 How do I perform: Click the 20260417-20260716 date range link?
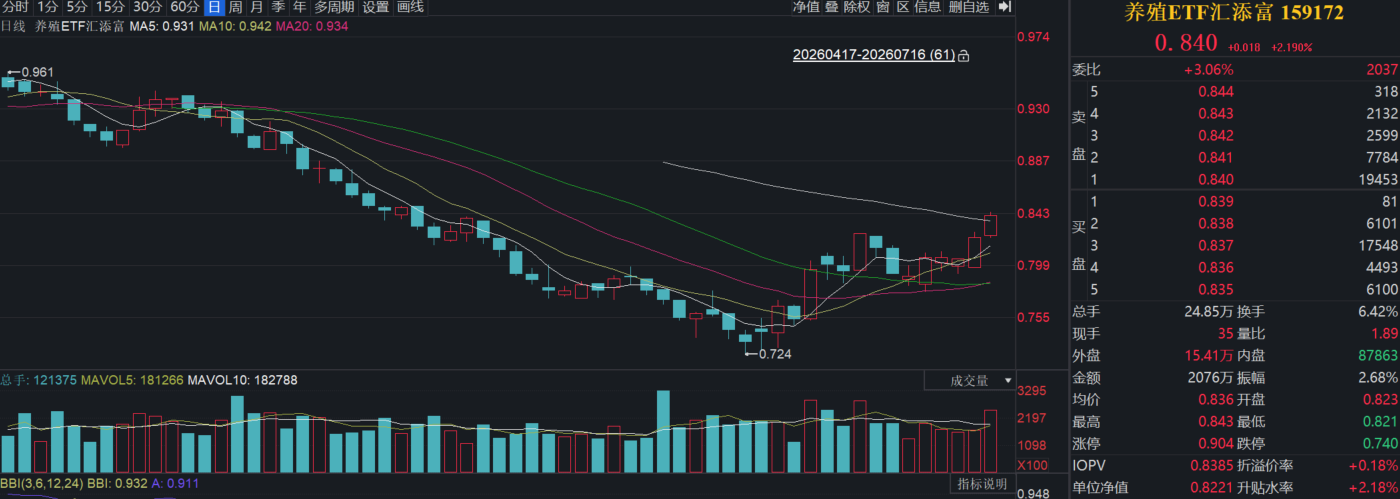[x=874, y=55]
